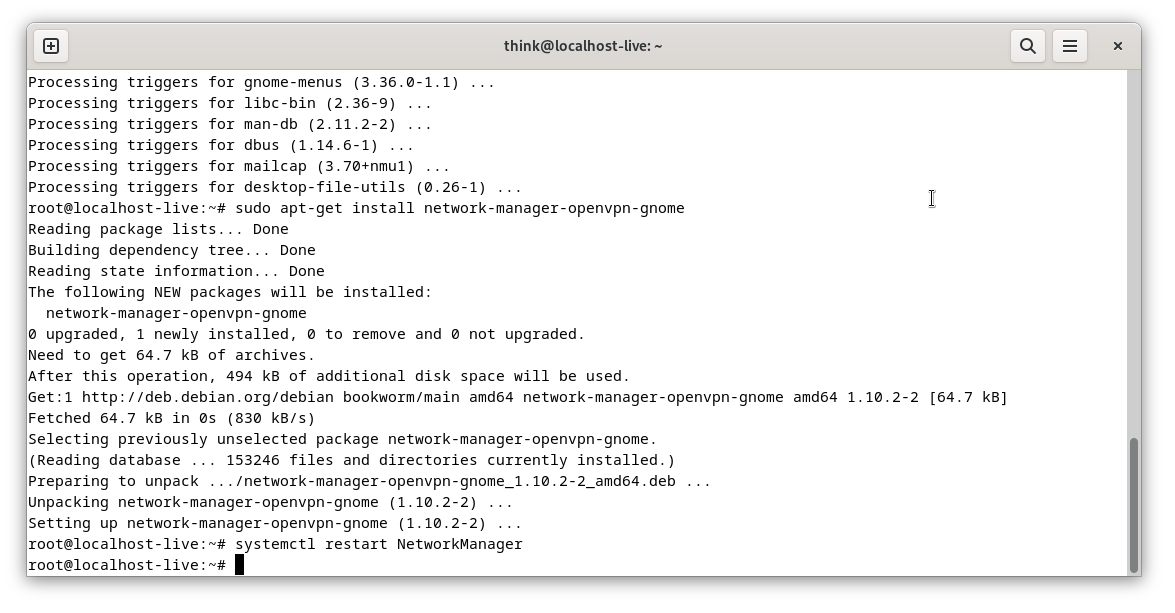Click the Setting up network-manager-openvpn-gnome line
Screen dimensions: 1175x613
point(275,523)
